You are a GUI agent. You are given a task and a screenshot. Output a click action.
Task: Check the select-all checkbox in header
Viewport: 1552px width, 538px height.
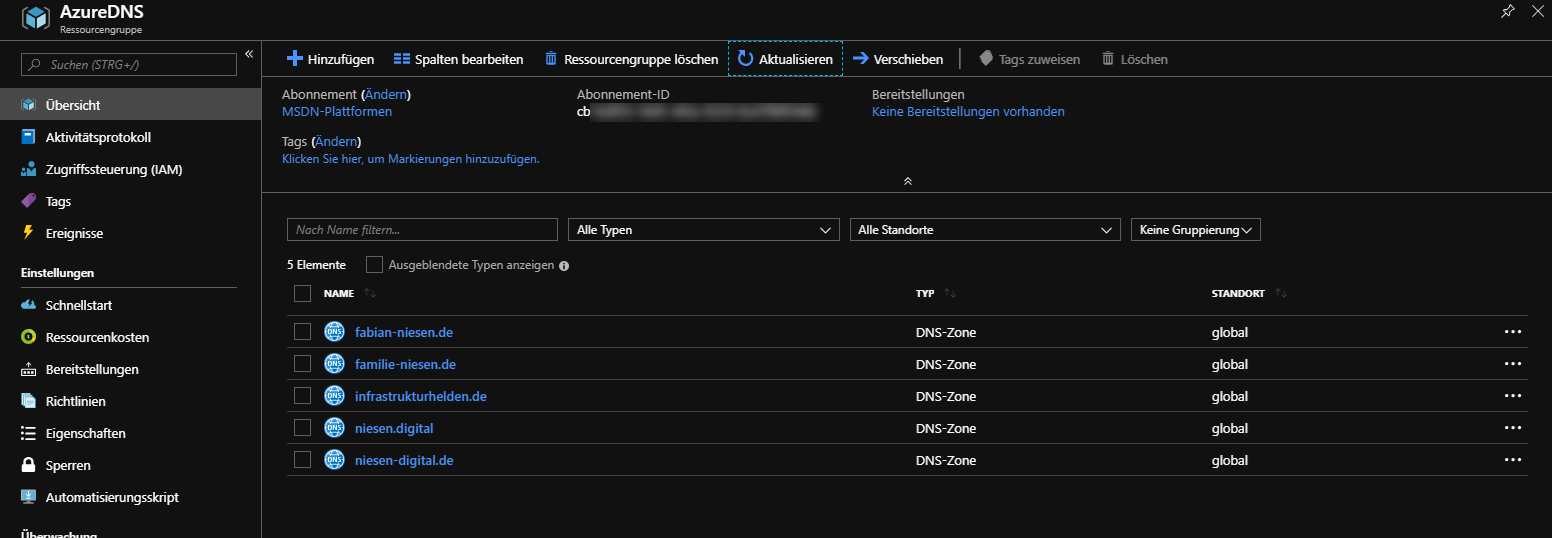pos(303,293)
